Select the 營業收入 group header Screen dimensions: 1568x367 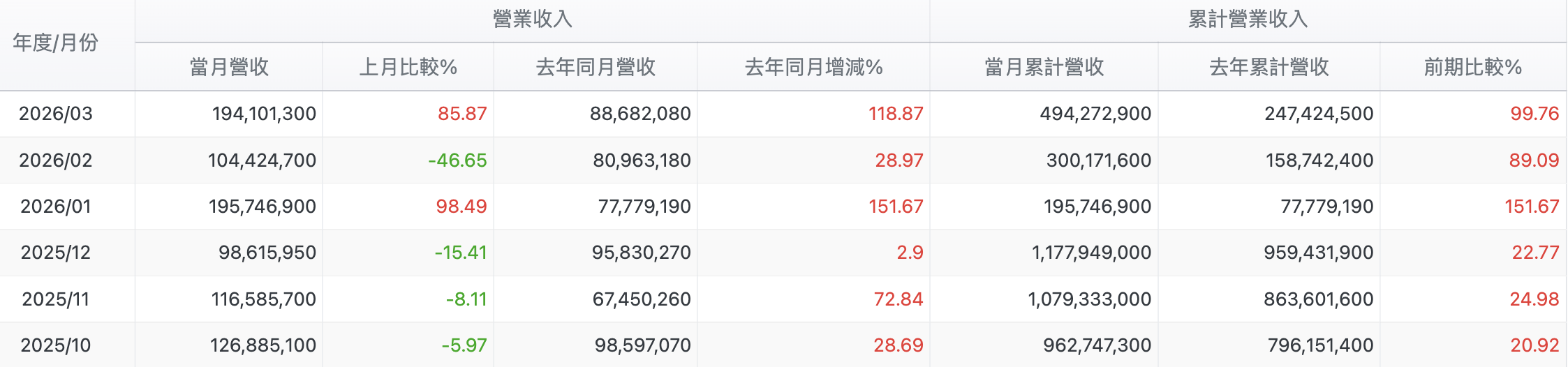coord(532,19)
